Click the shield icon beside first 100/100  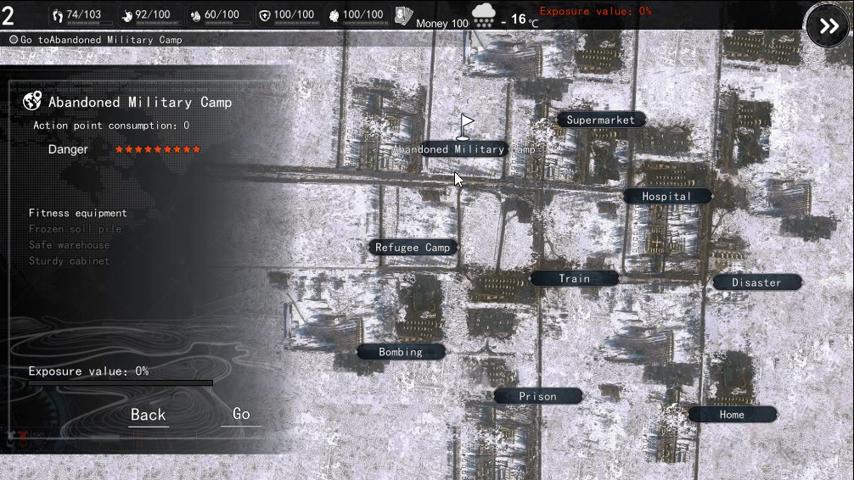pos(264,16)
